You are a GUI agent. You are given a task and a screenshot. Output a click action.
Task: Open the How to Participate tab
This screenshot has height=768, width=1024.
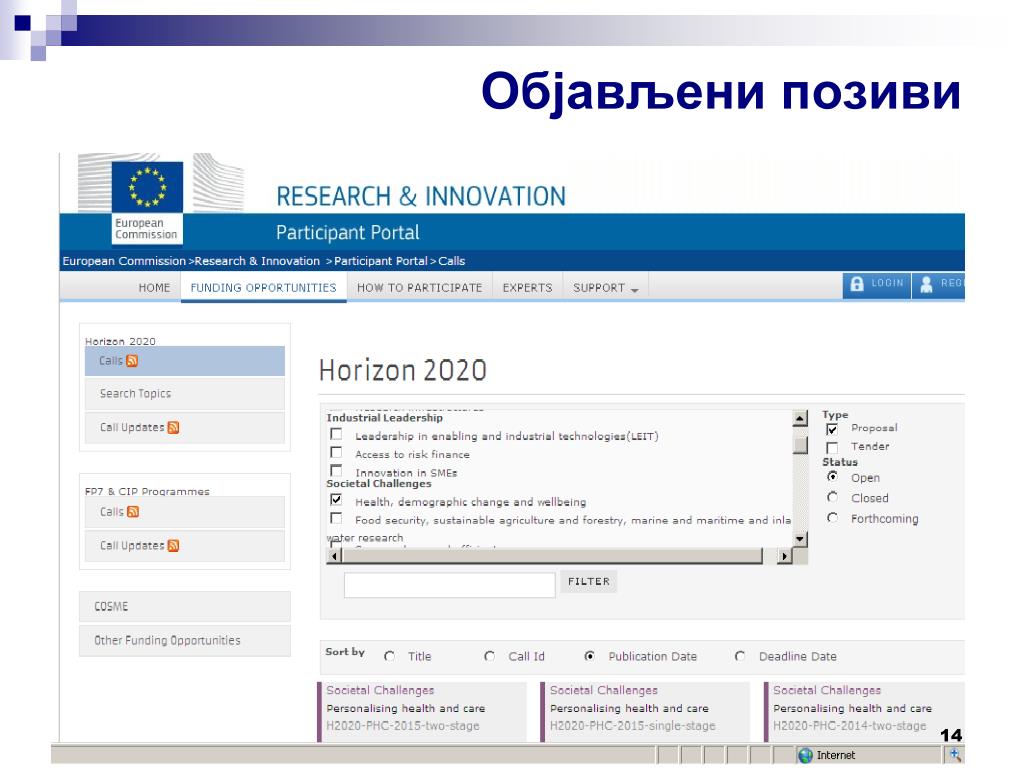(x=419, y=287)
